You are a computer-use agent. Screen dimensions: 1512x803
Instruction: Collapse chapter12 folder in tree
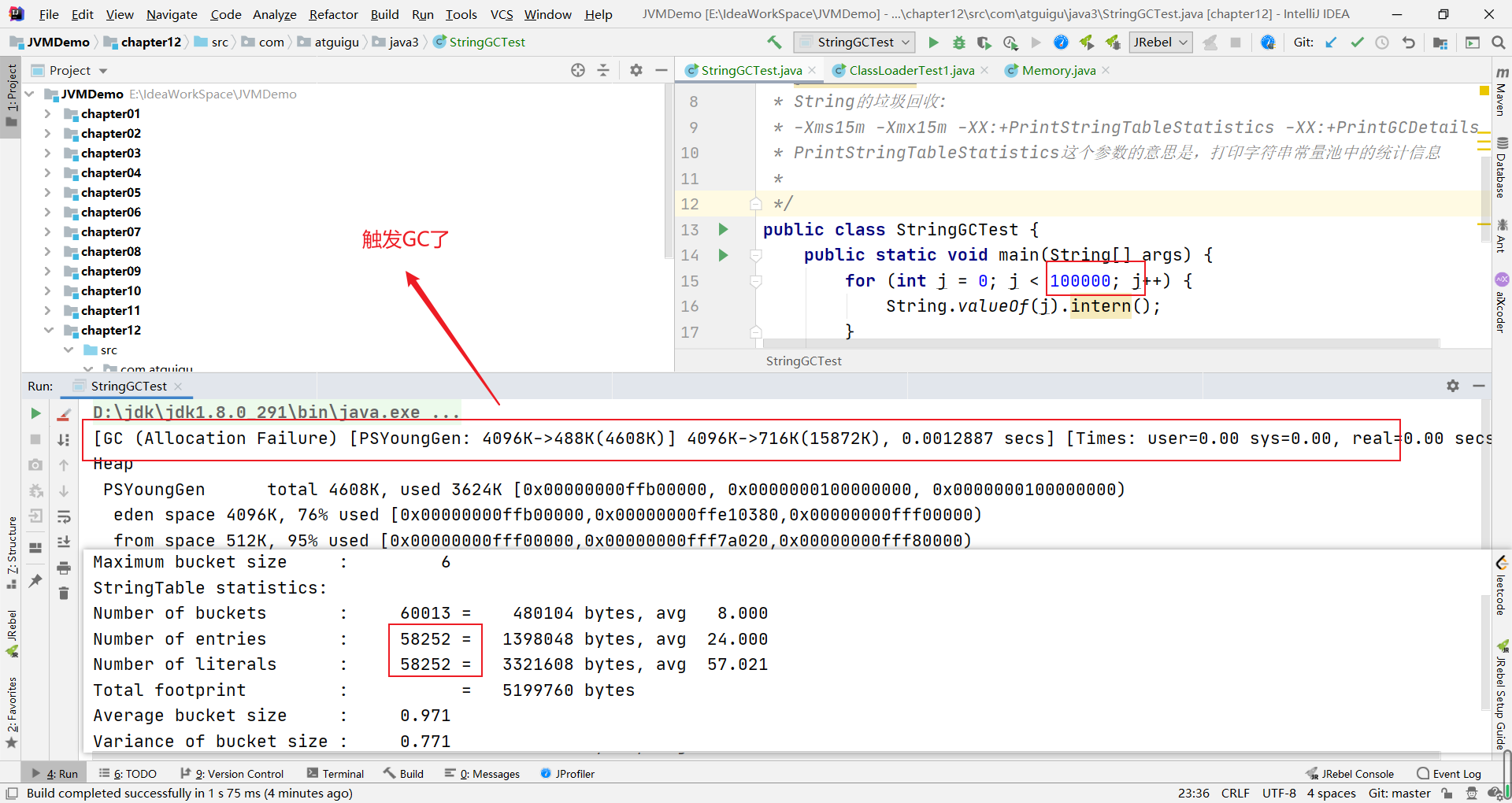pos(48,330)
